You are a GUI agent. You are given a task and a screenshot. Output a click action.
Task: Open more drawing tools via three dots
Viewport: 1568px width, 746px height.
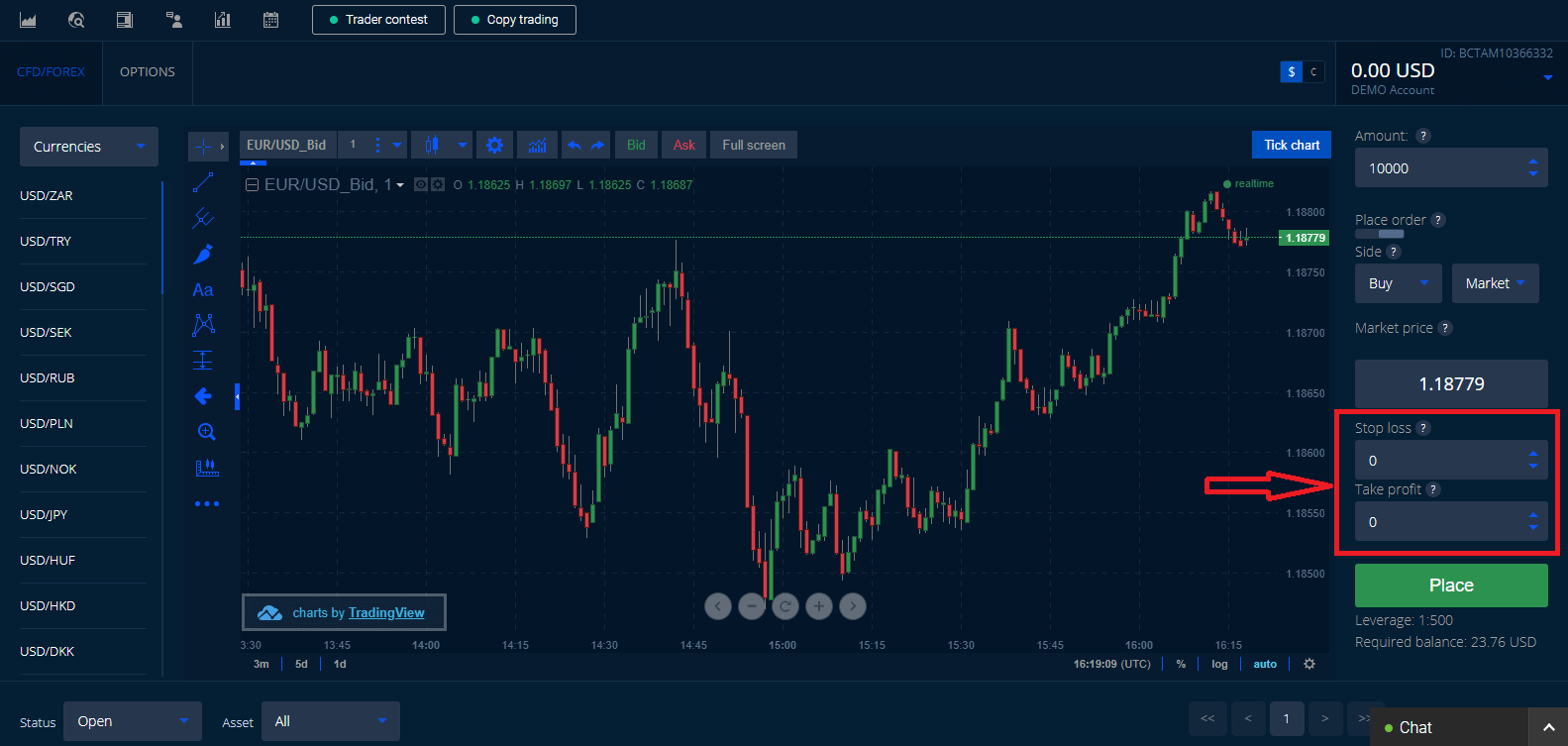(x=207, y=504)
